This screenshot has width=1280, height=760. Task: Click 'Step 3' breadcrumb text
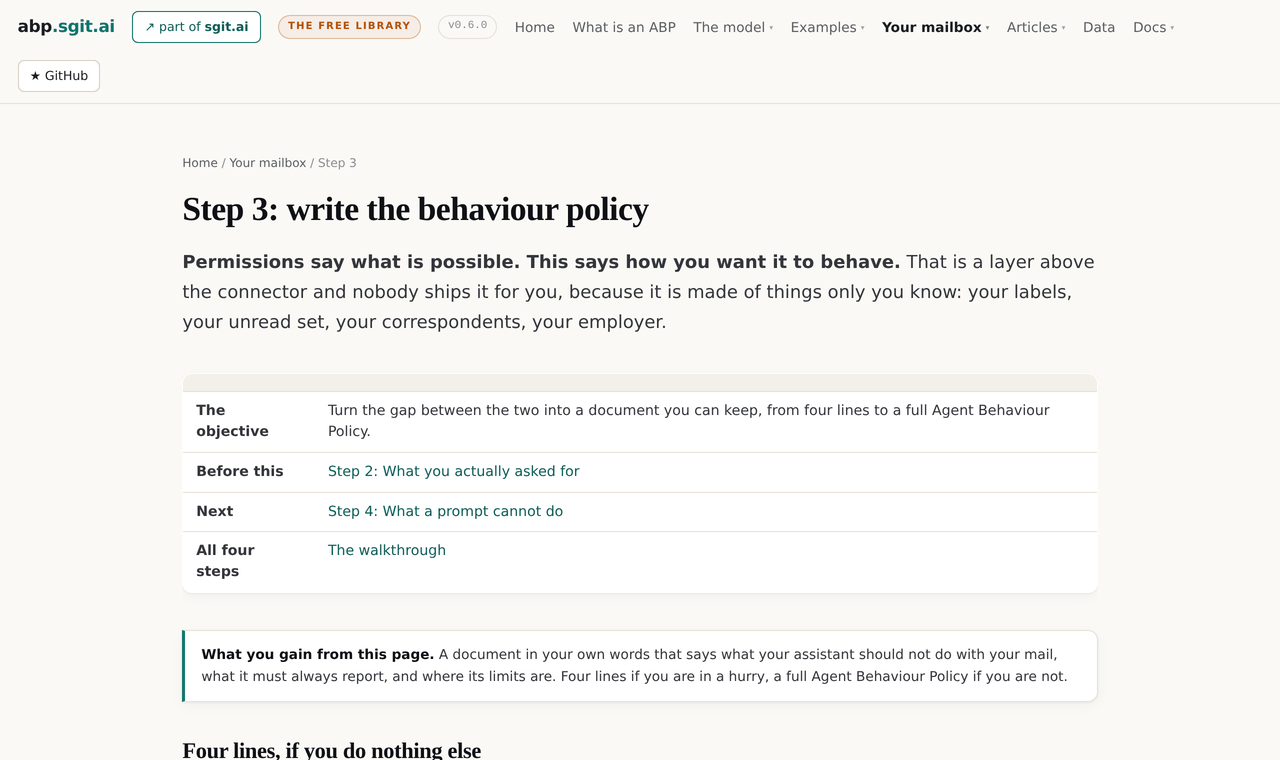click(x=337, y=163)
